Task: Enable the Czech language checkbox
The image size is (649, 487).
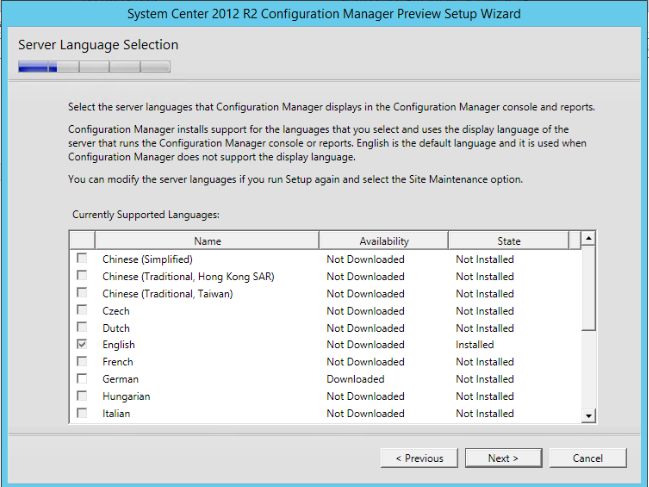Action: coord(81,311)
